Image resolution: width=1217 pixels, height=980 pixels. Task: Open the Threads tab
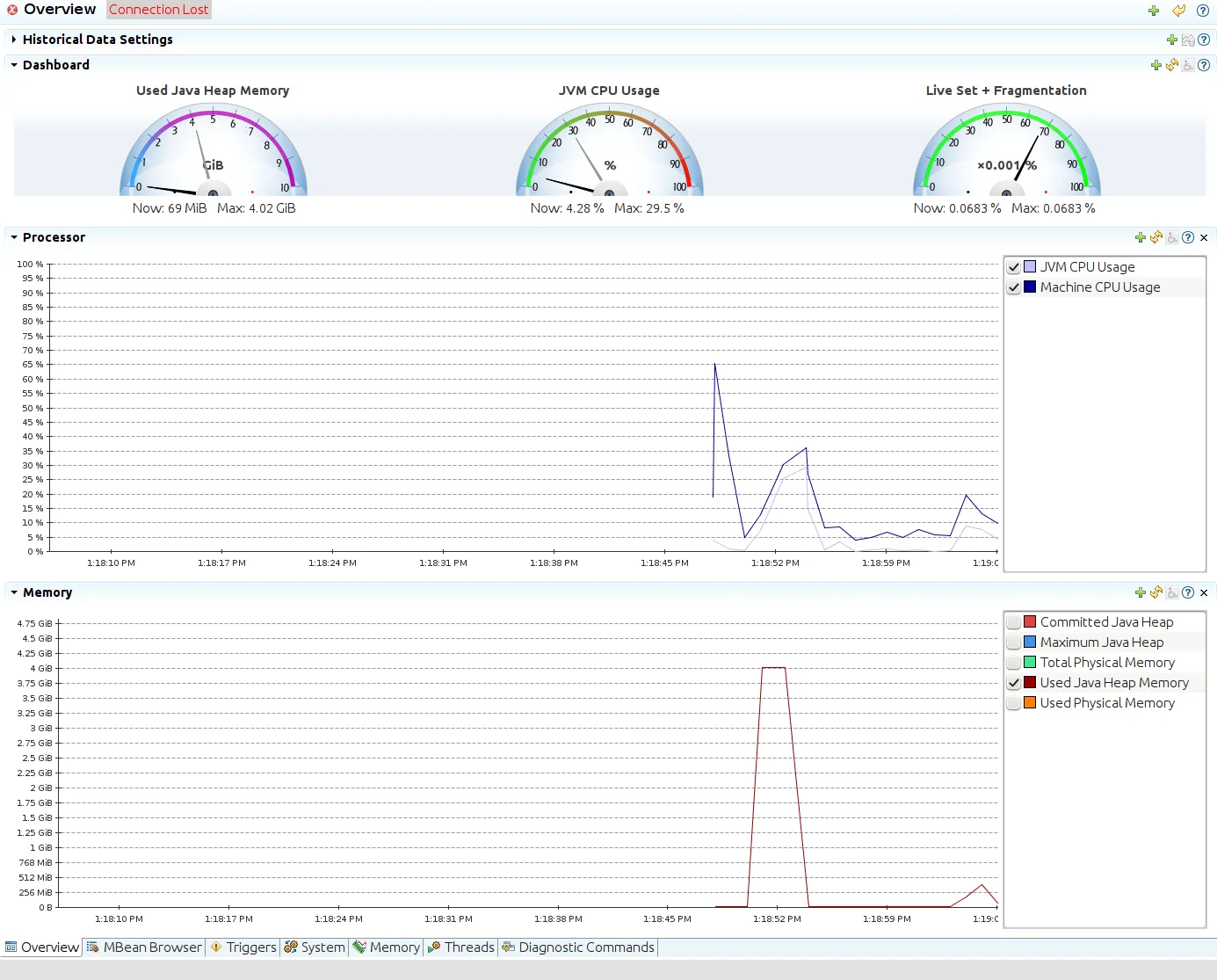(460, 947)
